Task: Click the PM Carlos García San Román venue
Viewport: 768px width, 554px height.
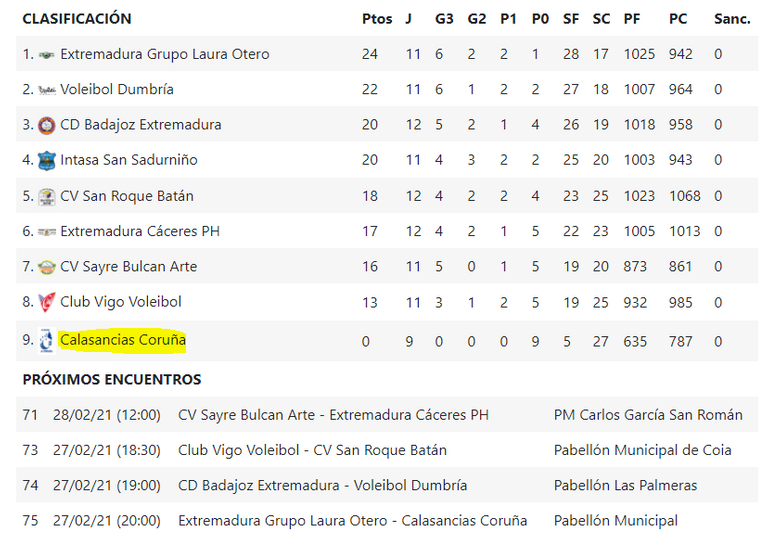Action: coord(648,415)
